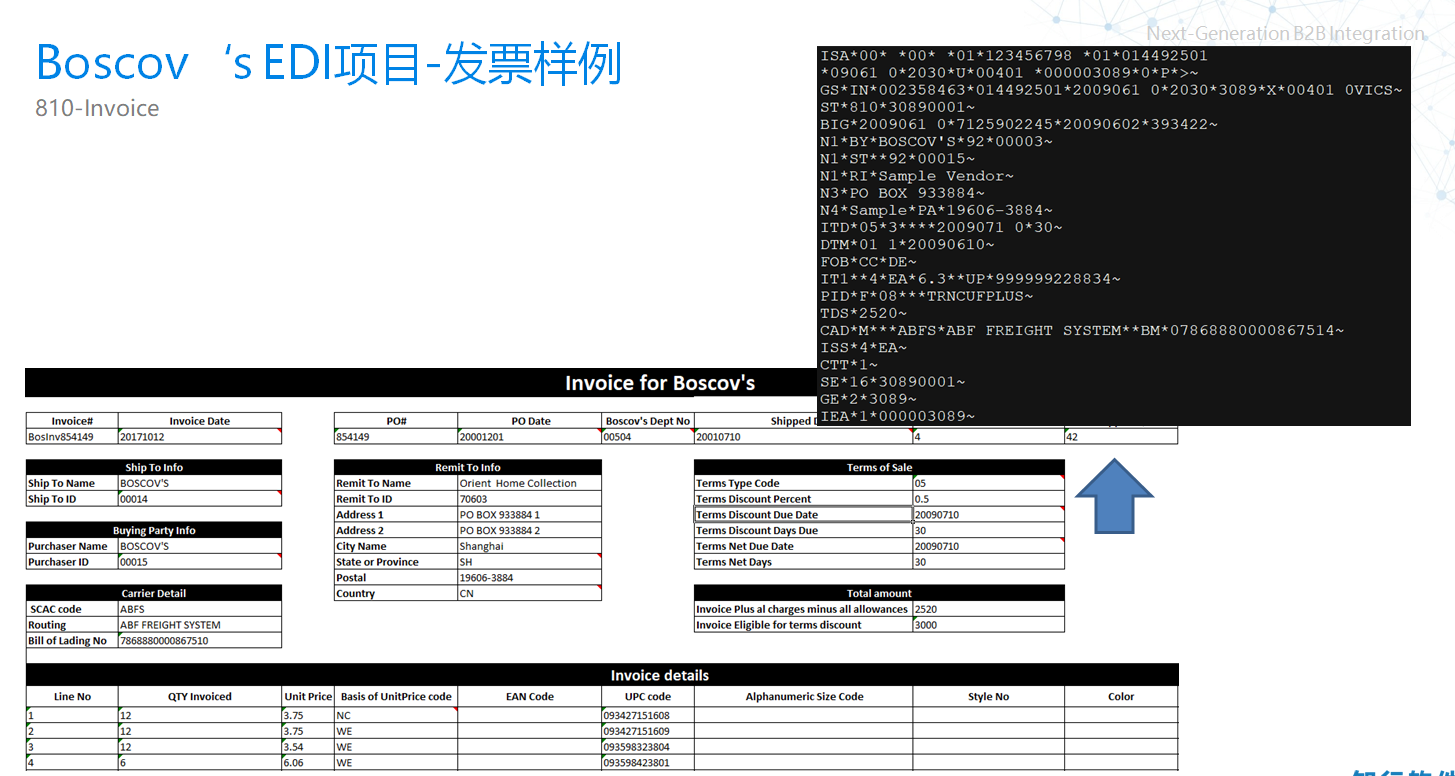The width and height of the screenshot is (1455, 776).
Task: Click the "Total amount" section header
Action: 879,593
